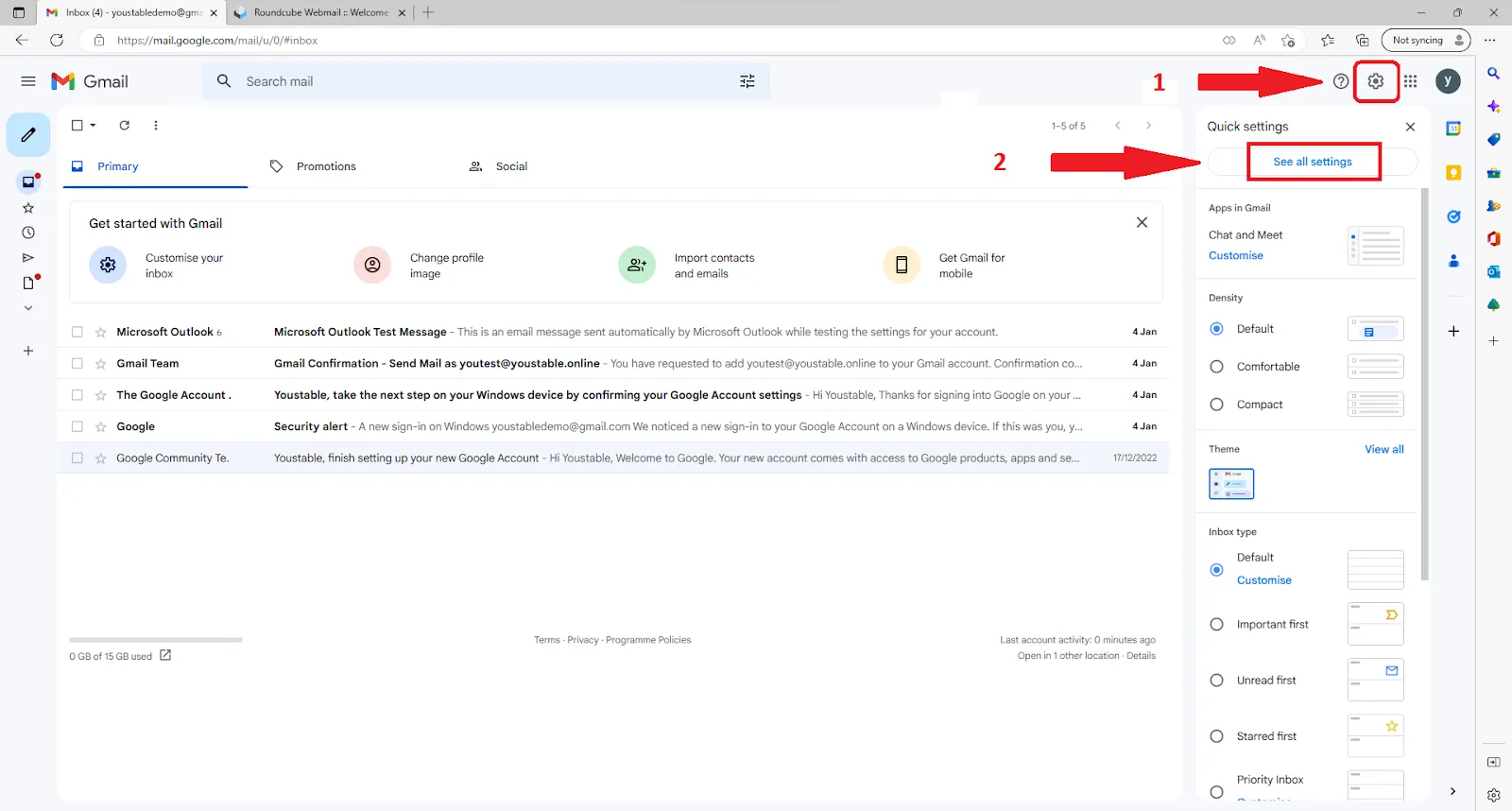Open the Google apps grid
The width and height of the screenshot is (1512, 811).
click(x=1410, y=81)
